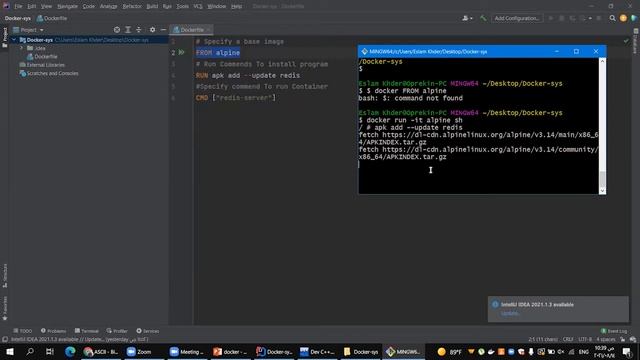Expand the .idea folder in the project tree
This screenshot has height=360, width=640.
22,48
